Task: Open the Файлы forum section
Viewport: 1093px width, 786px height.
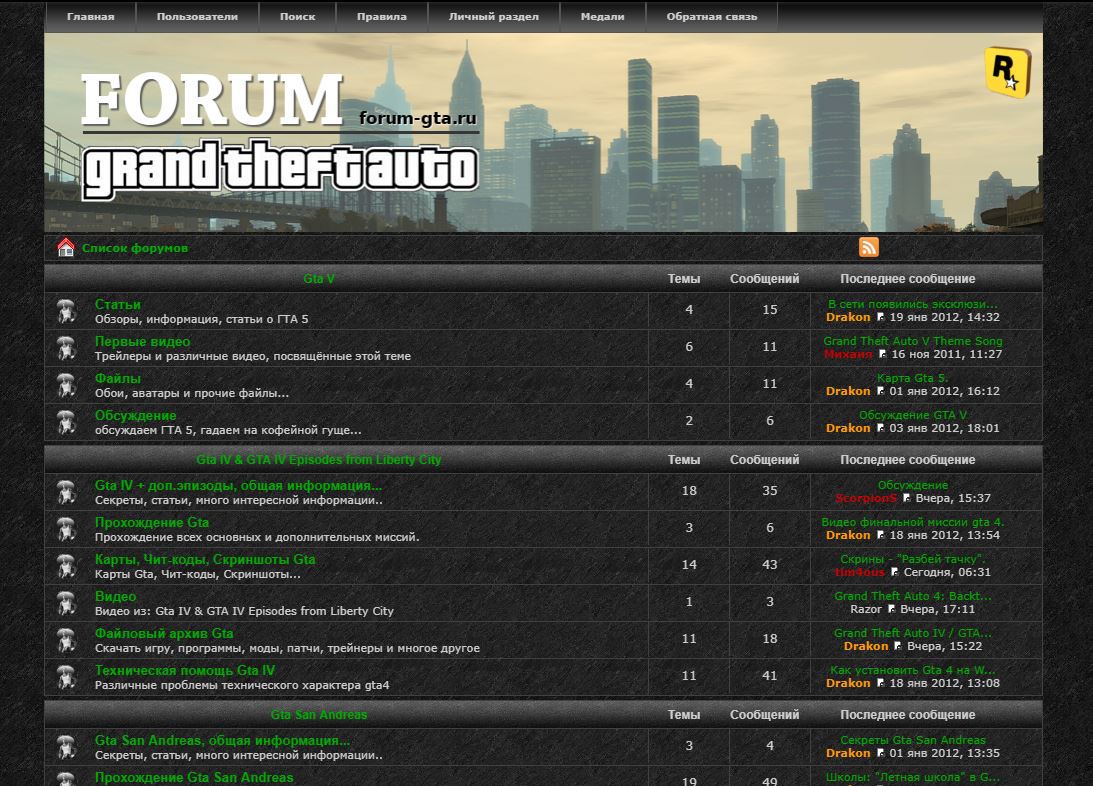Action: click(118, 378)
